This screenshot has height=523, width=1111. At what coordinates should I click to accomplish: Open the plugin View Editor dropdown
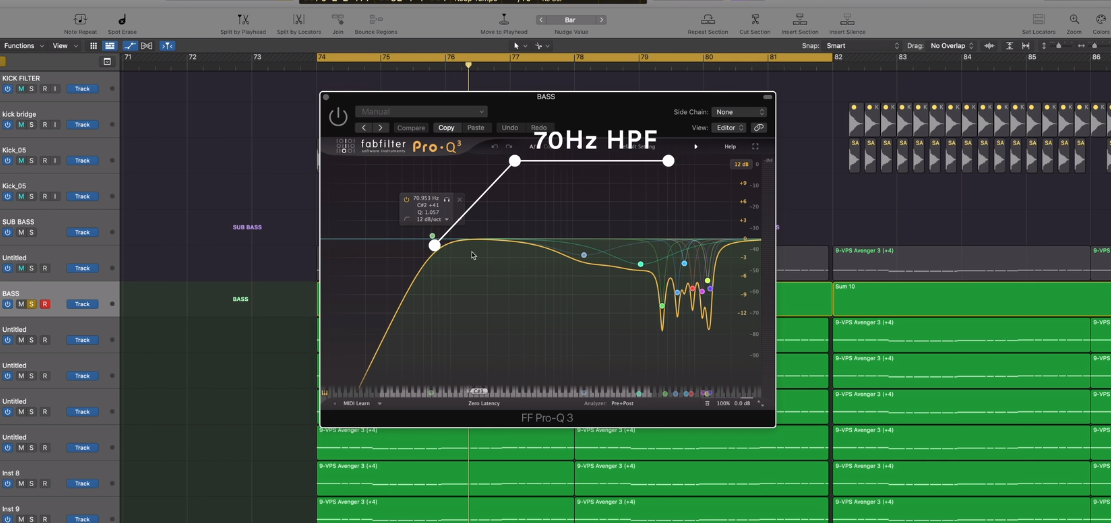pyautogui.click(x=729, y=128)
